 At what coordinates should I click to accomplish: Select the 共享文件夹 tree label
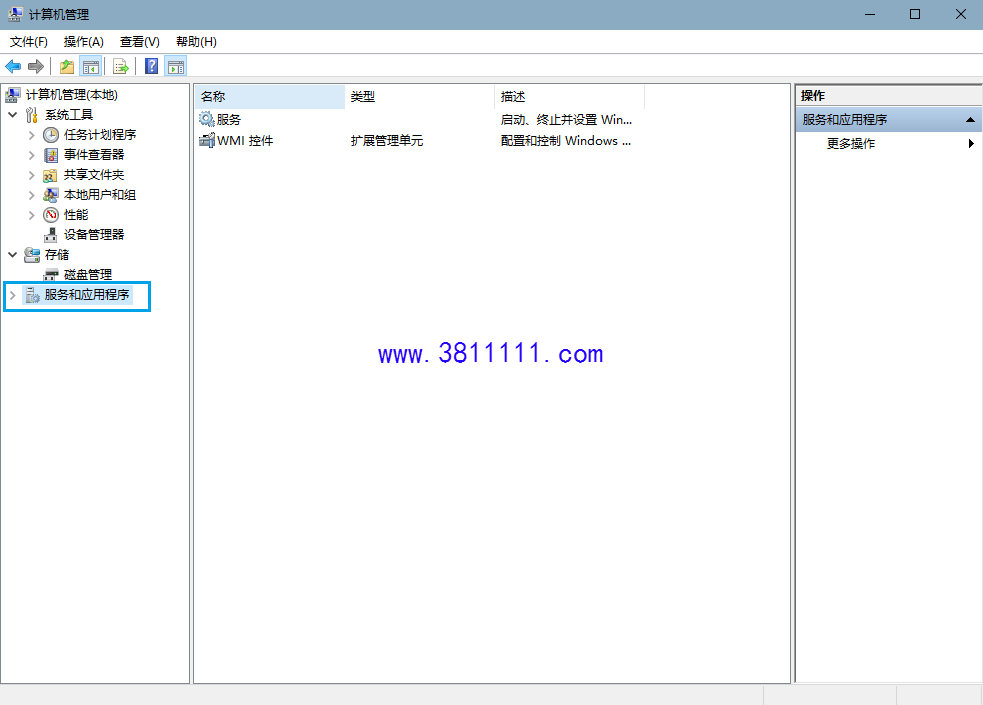(x=94, y=175)
